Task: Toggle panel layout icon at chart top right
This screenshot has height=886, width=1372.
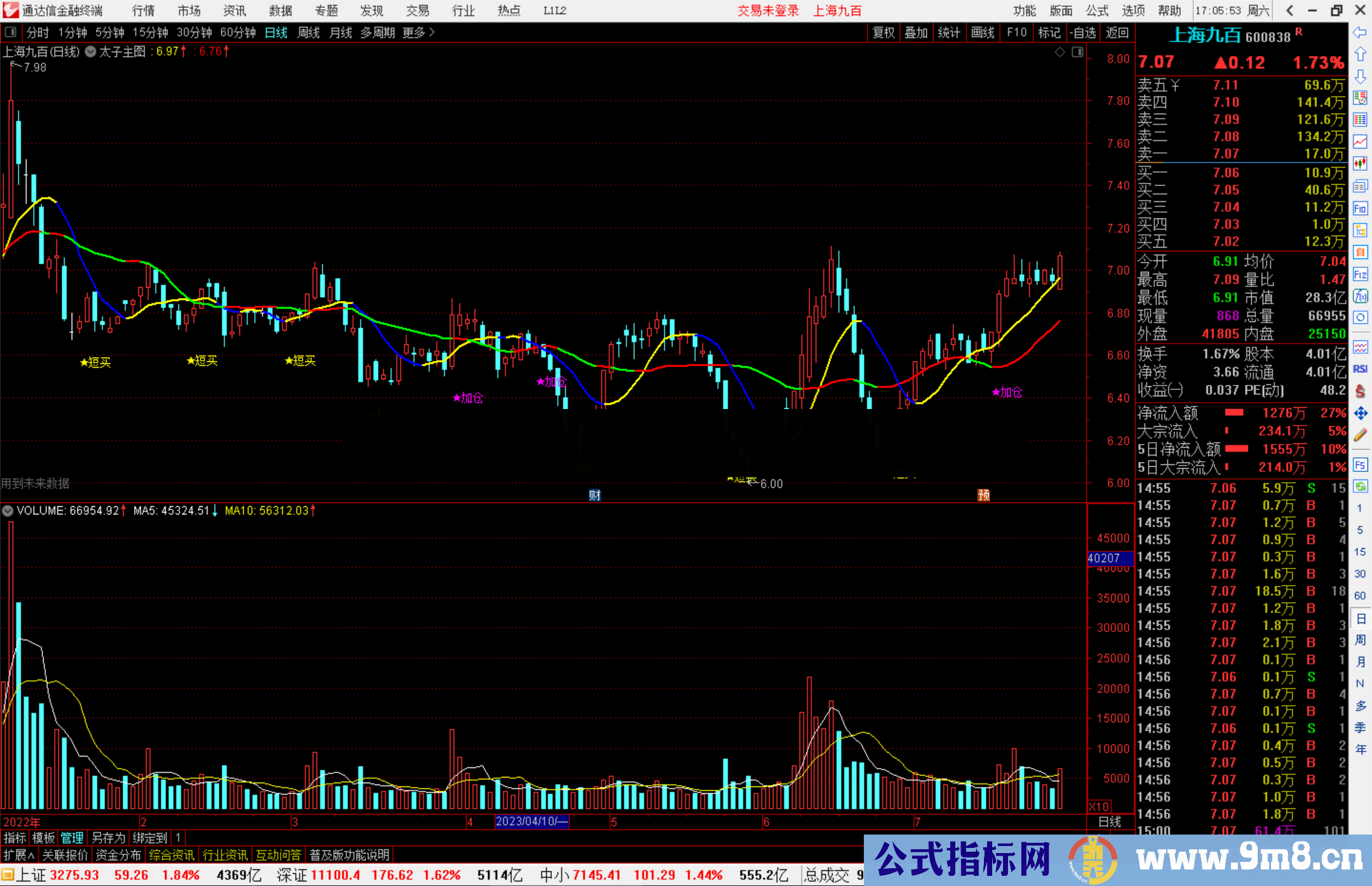Action: pos(1077,52)
